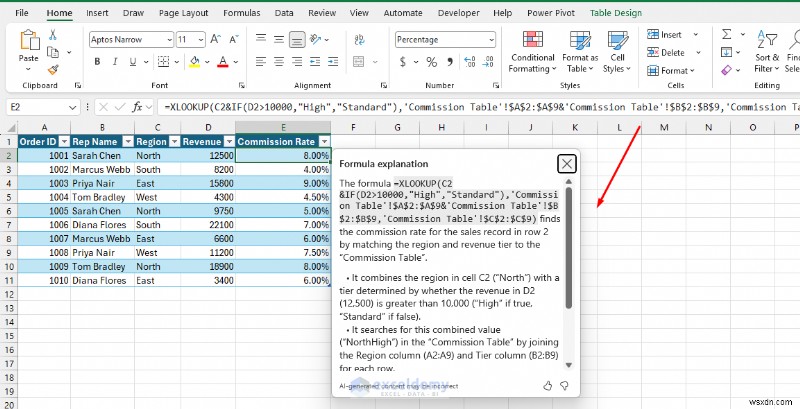Open the fill color dropdown arrow
Screen dimensions: 800x409
207,62
